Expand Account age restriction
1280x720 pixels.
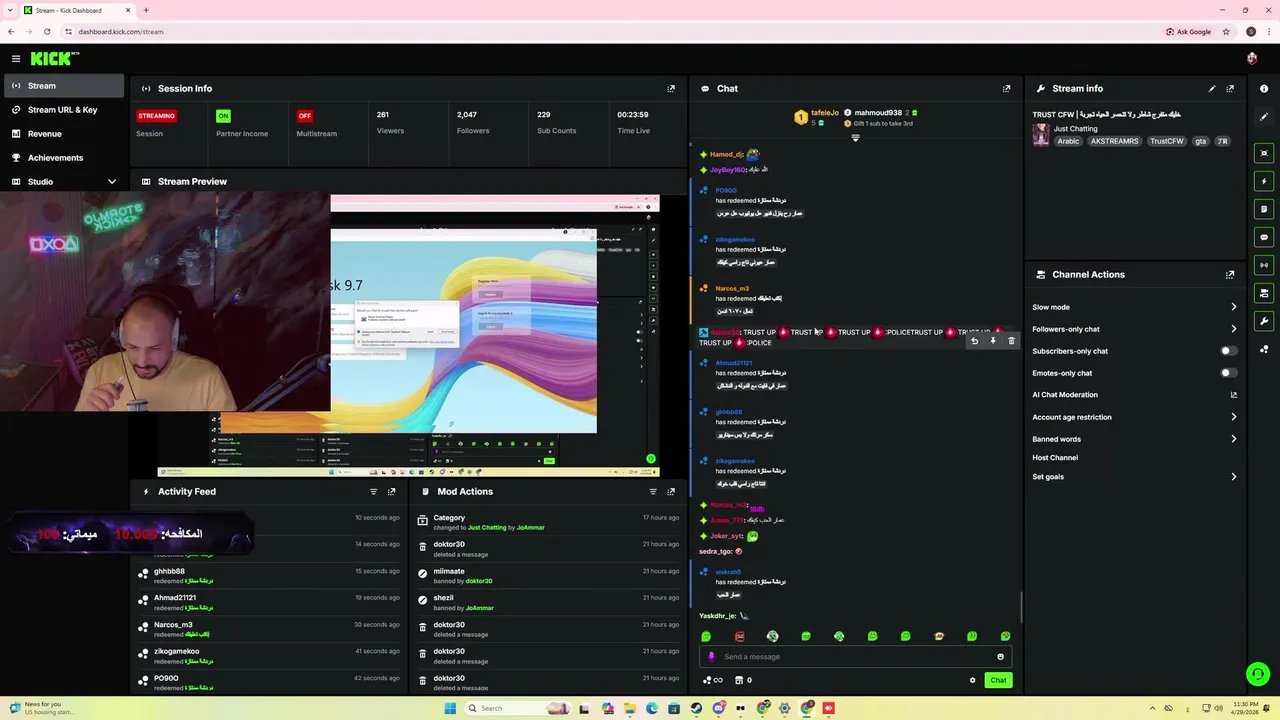[x=1233, y=417]
